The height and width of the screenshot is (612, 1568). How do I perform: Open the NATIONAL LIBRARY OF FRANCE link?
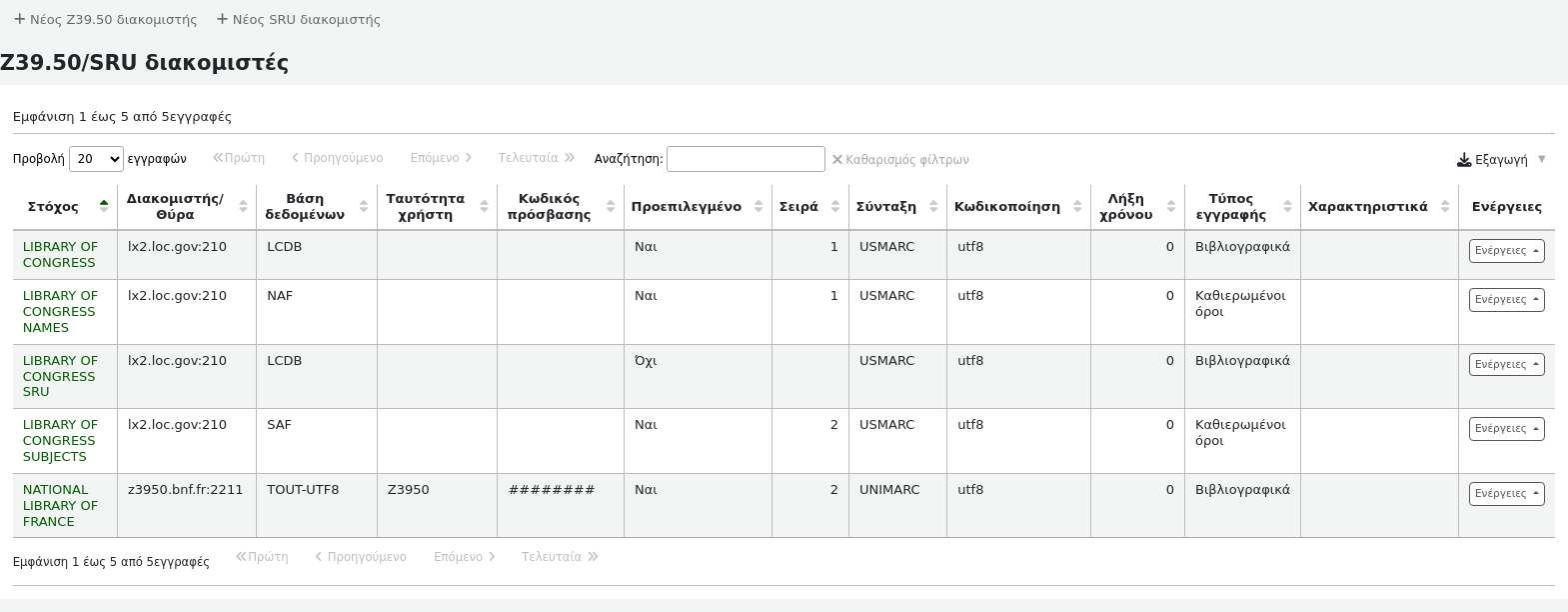coord(60,505)
